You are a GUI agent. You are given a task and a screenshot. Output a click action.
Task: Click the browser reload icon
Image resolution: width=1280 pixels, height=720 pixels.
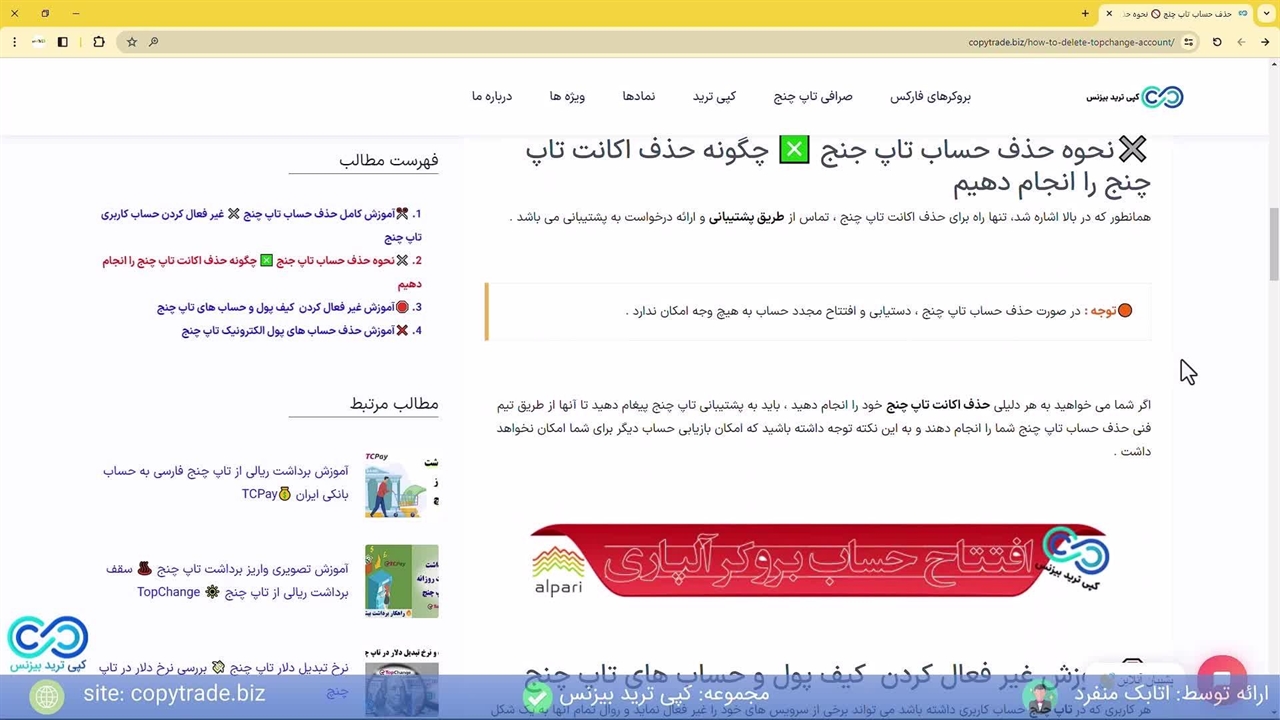[x=1217, y=42]
